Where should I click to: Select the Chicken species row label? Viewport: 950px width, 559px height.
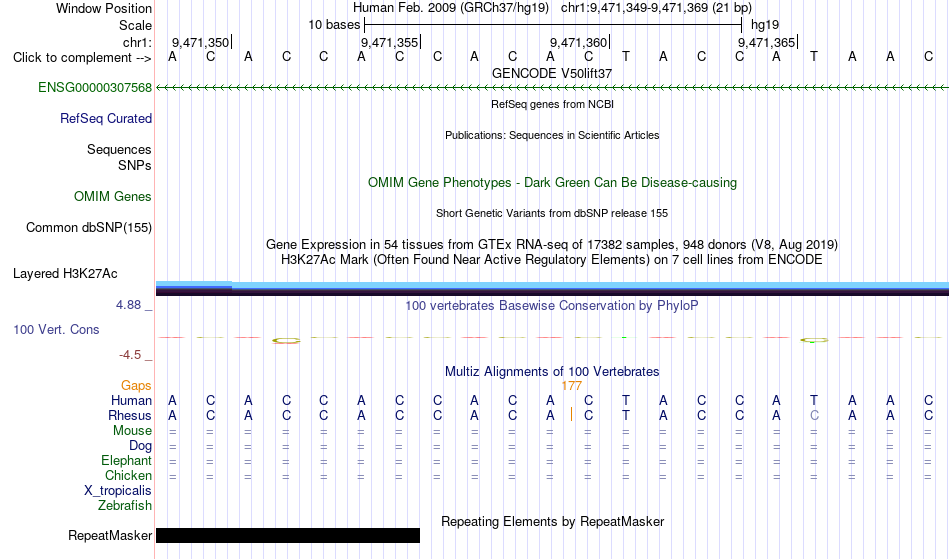click(128, 475)
